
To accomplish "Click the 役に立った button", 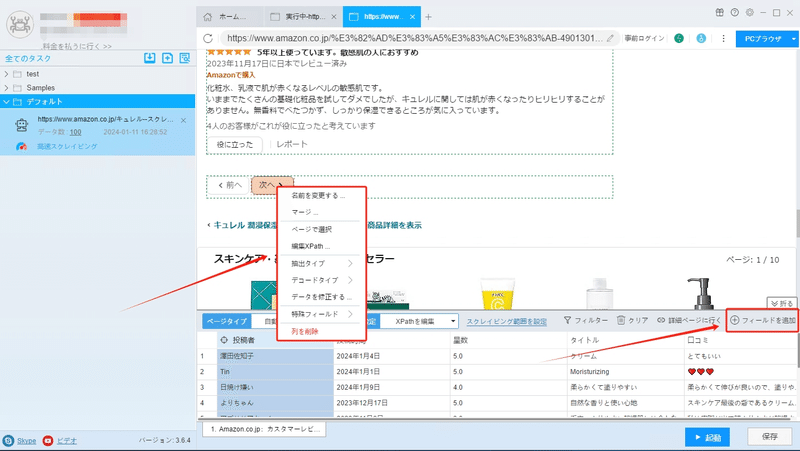I will coord(235,144).
